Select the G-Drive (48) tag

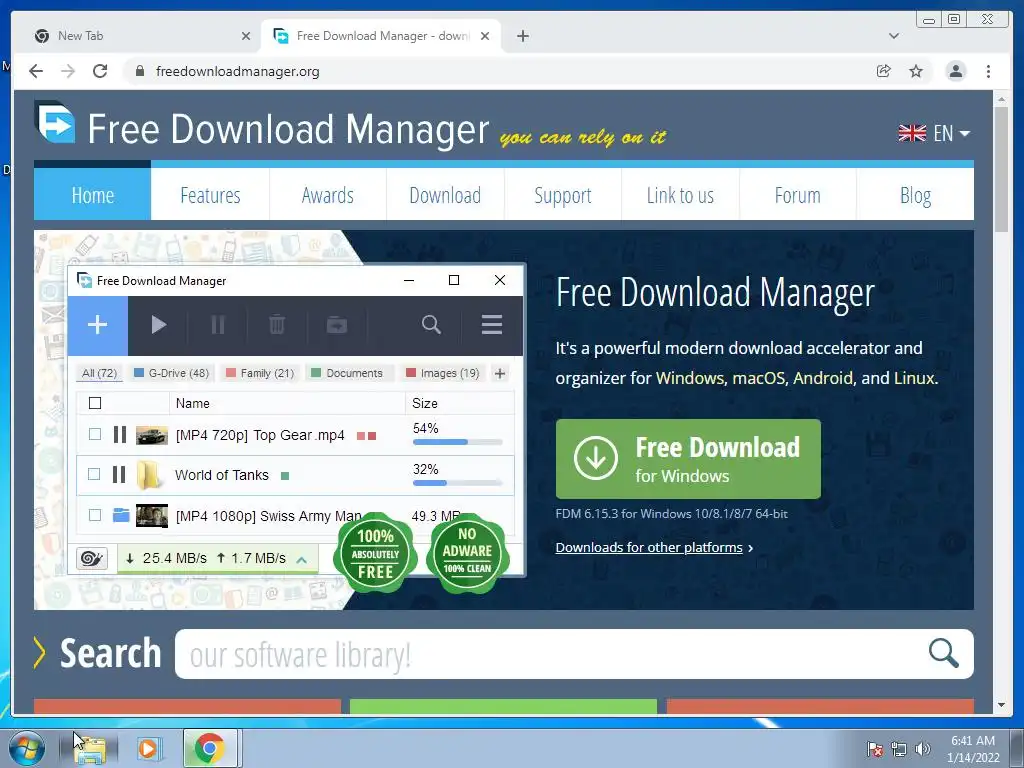[171, 373]
